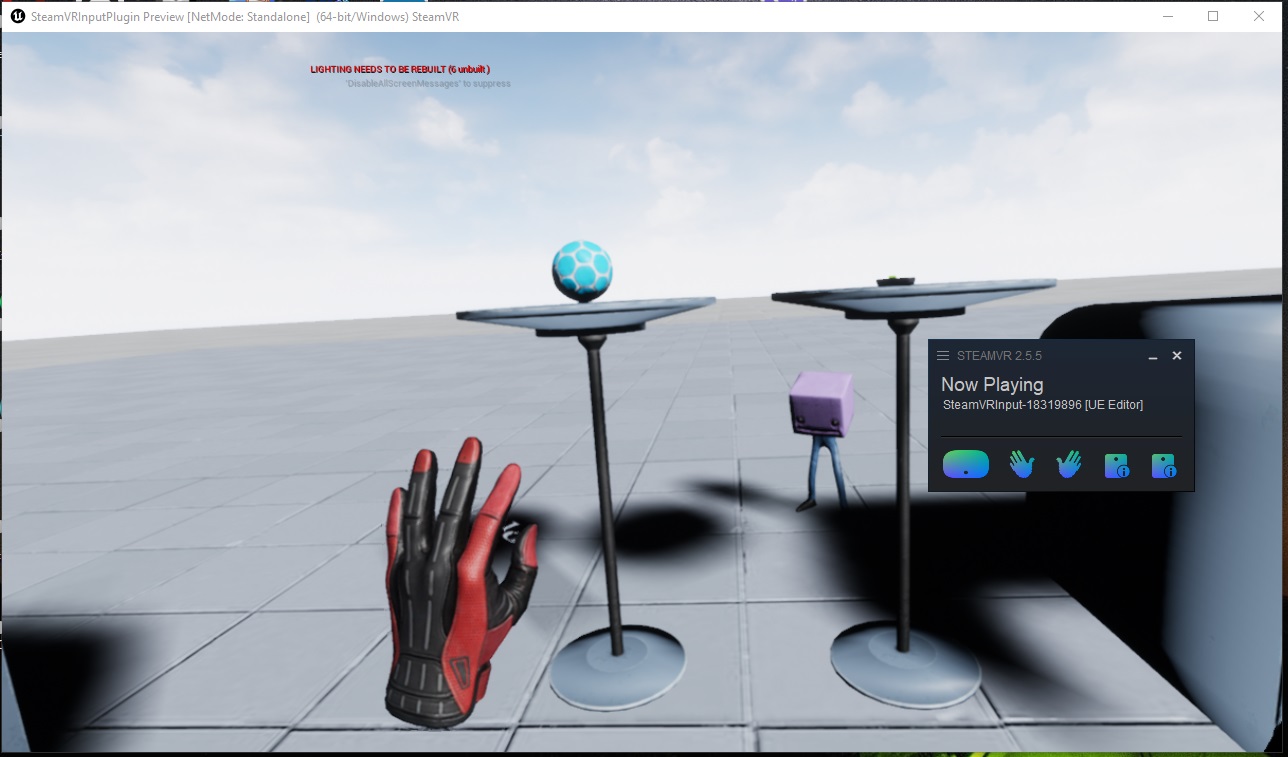This screenshot has width=1288, height=757.
Task: Close the SteamVR status window
Action: [x=1177, y=356]
